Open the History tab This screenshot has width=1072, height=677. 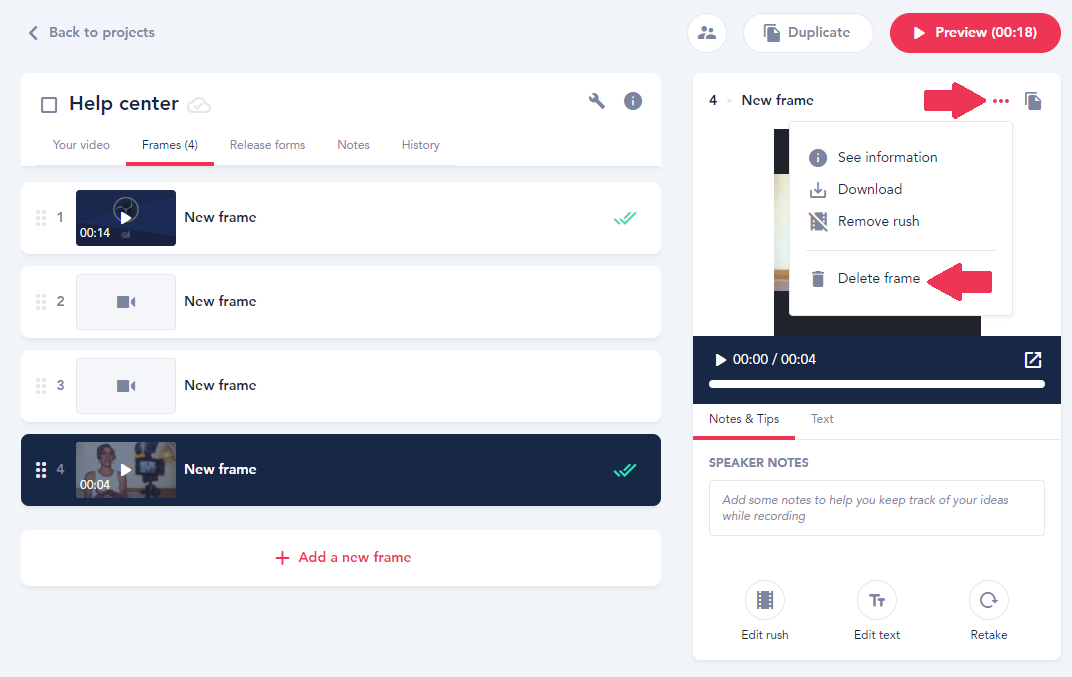coord(420,145)
